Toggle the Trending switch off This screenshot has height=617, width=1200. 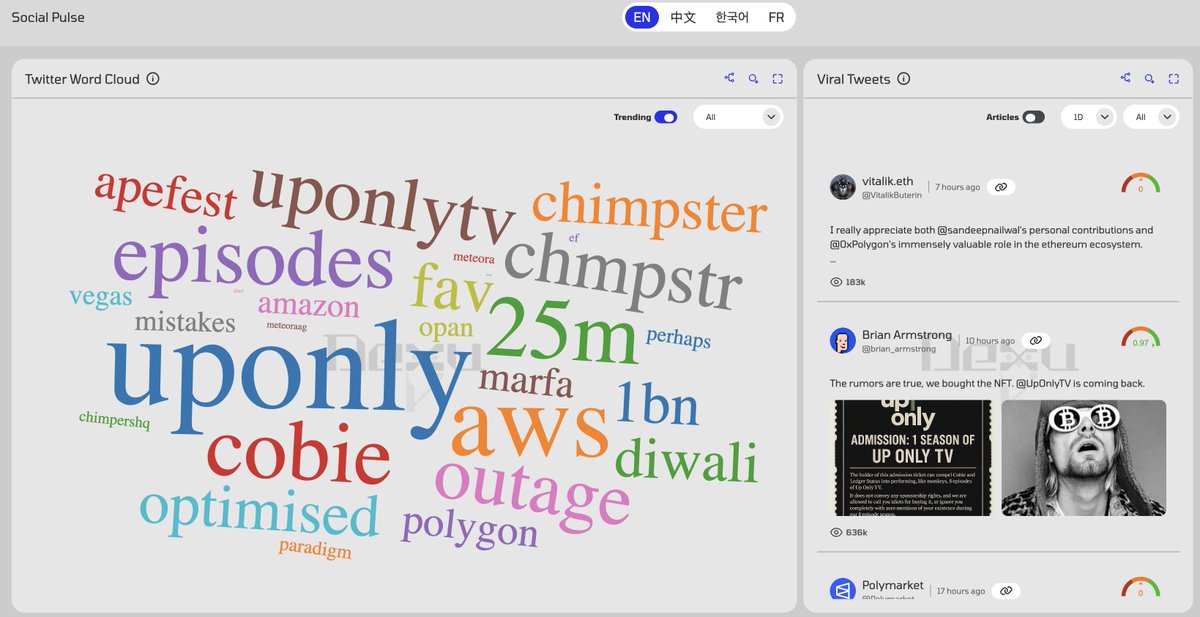(x=666, y=117)
